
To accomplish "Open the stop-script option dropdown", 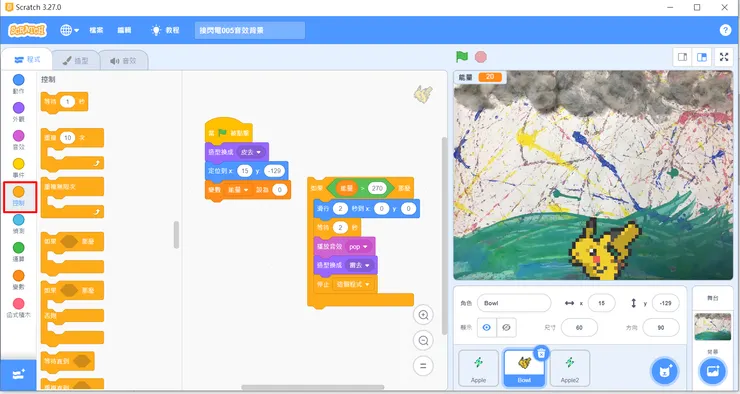I will [353, 284].
